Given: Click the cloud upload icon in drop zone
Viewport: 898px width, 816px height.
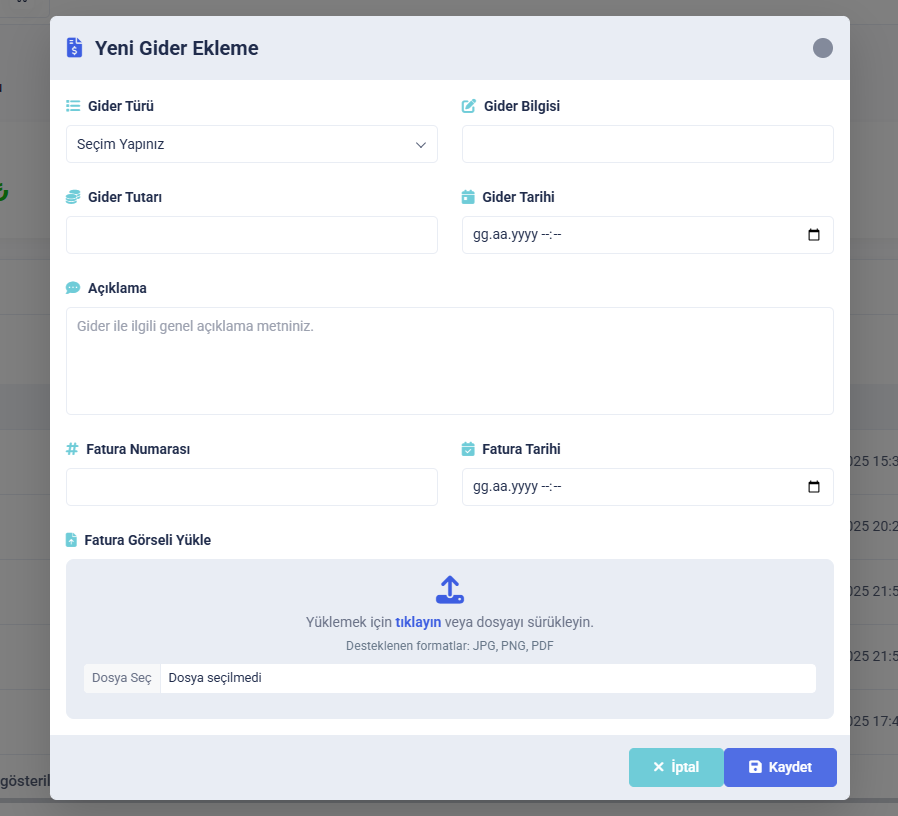Looking at the screenshot, I should [450, 590].
